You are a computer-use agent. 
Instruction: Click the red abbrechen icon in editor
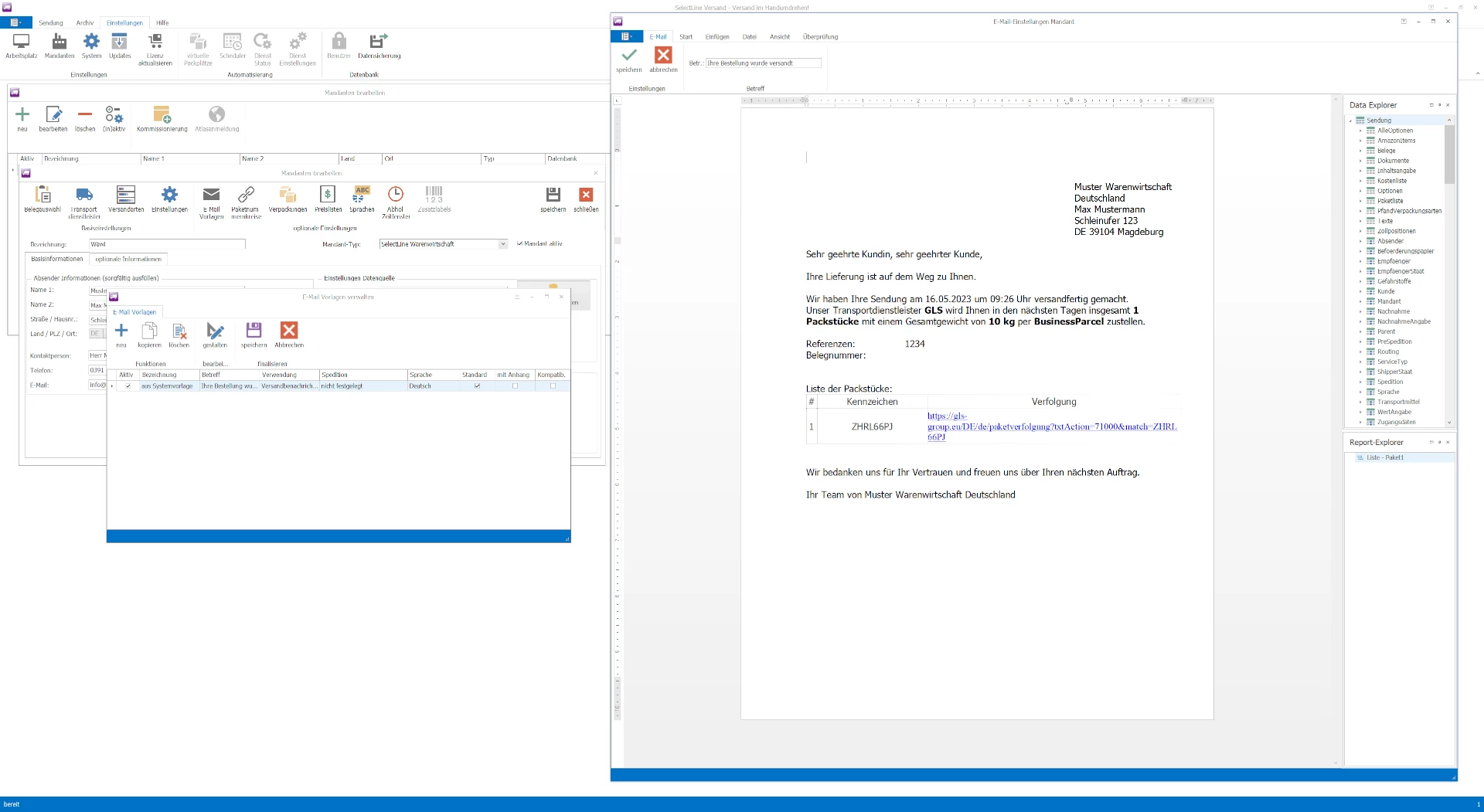(x=663, y=56)
